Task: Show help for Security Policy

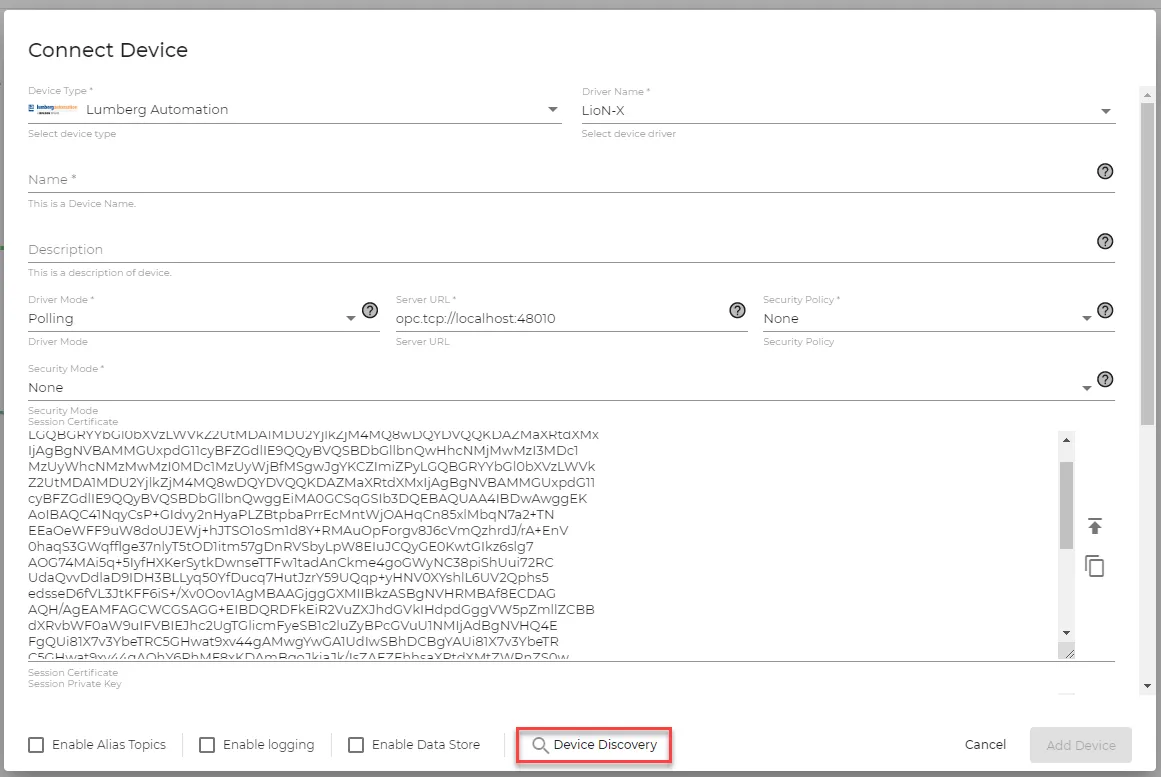Action: (1105, 310)
